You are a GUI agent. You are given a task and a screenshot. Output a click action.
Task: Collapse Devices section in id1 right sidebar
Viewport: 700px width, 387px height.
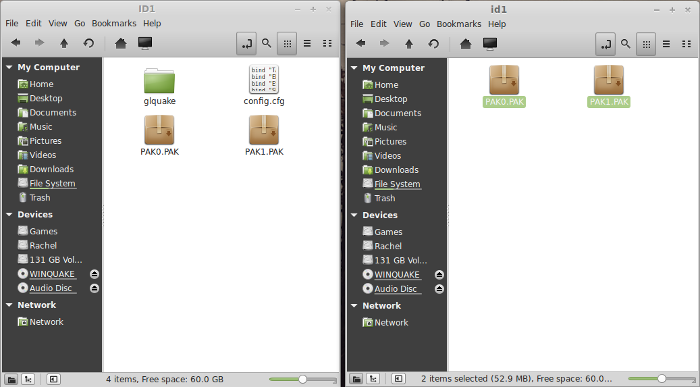click(354, 215)
